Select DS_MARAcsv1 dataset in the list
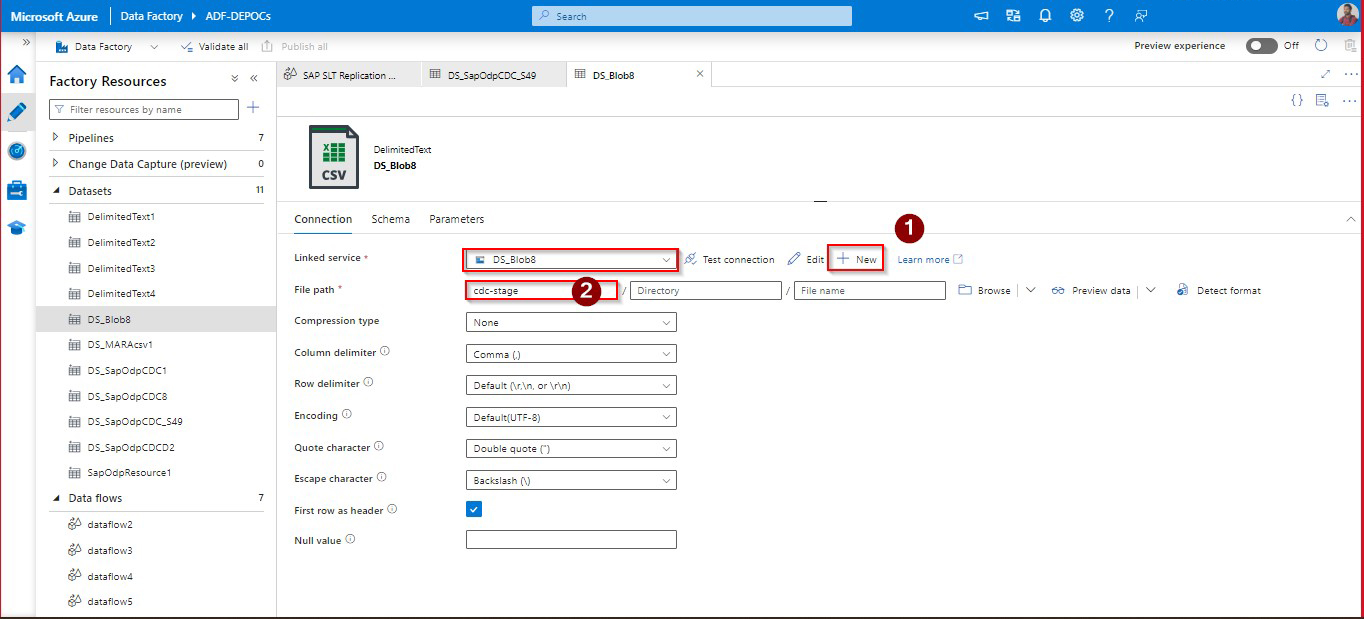Image resolution: width=1364 pixels, height=619 pixels. coord(120,344)
